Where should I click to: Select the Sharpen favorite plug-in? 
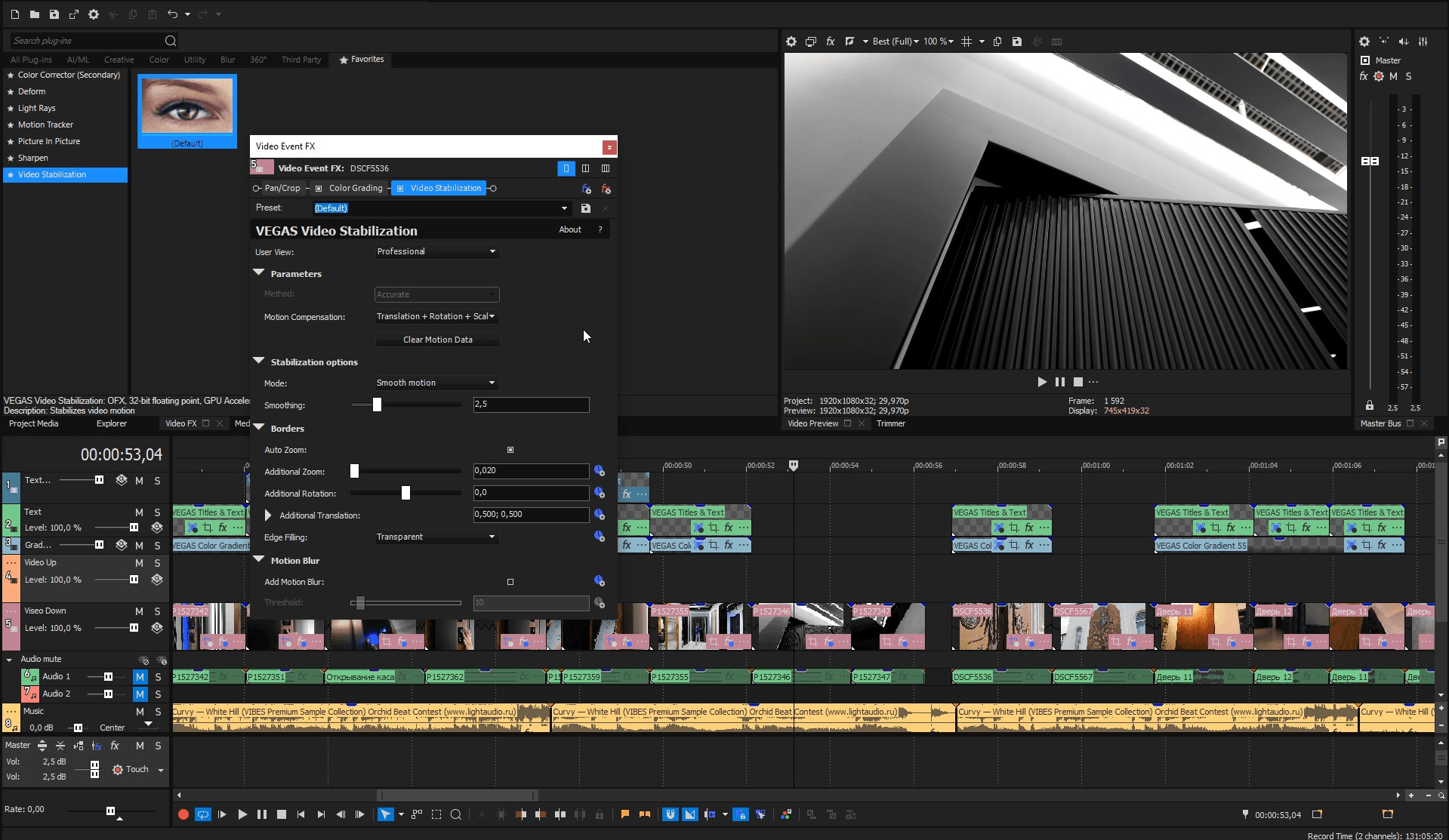tap(33, 158)
